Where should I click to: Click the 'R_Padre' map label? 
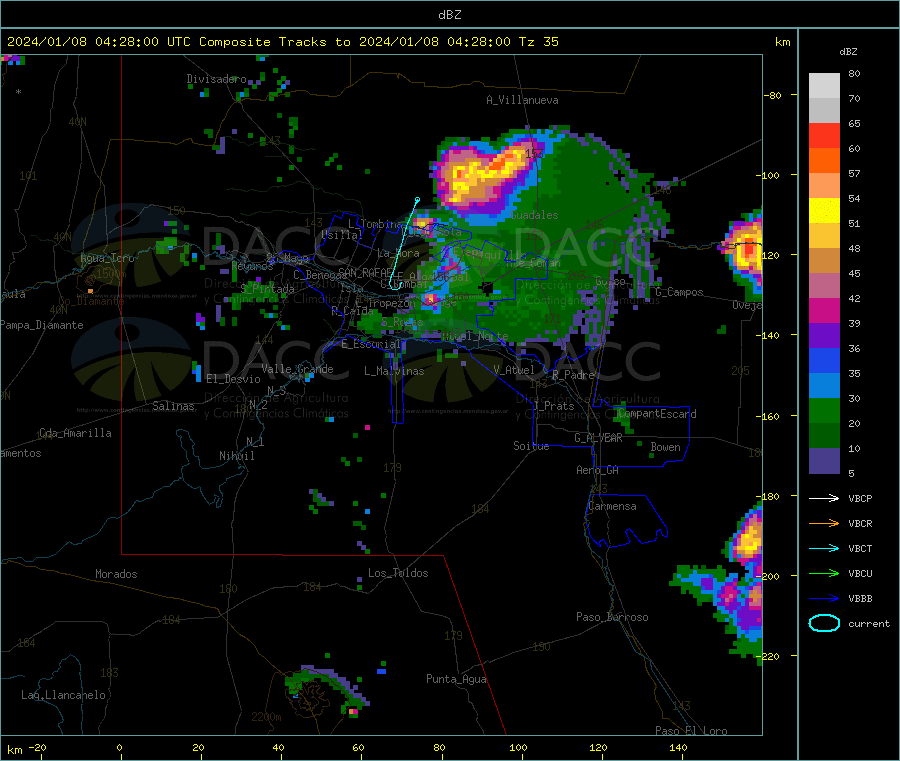click(573, 375)
